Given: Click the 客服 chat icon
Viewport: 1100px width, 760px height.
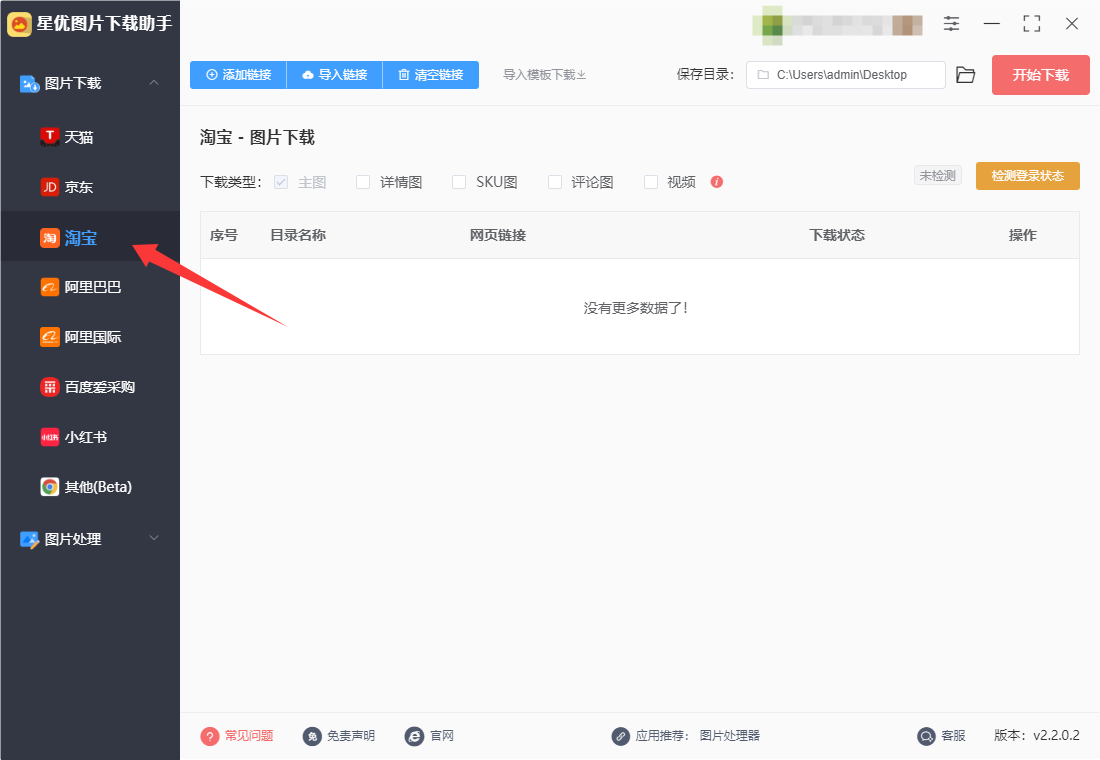Looking at the screenshot, I should (927, 736).
